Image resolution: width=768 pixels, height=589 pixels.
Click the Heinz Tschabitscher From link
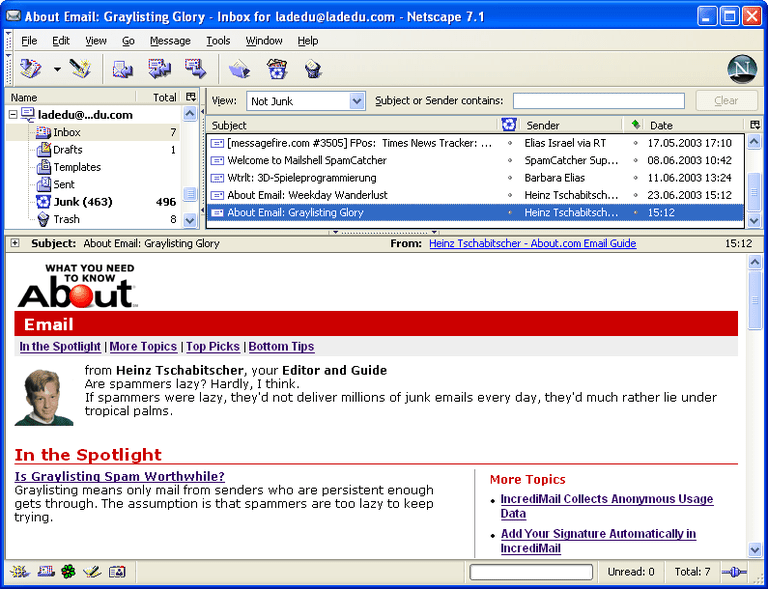click(x=532, y=243)
